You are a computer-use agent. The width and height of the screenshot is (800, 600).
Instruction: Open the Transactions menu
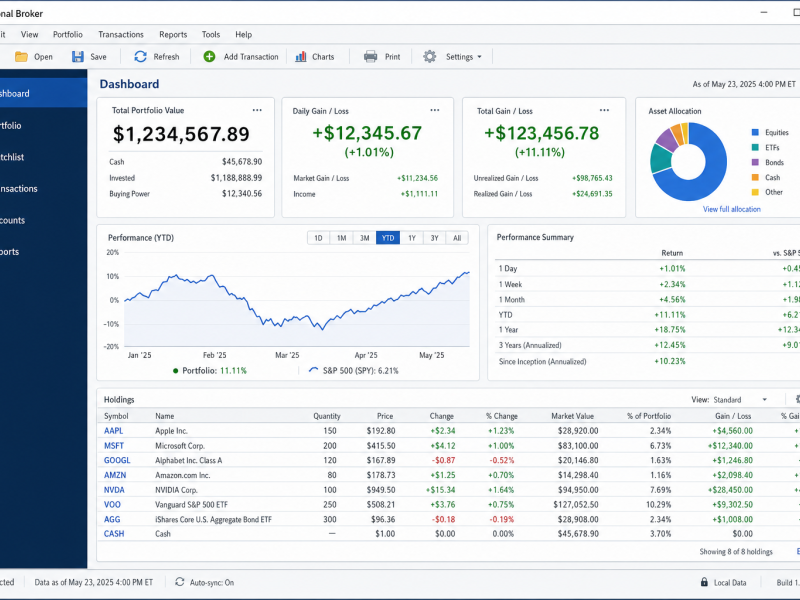pyautogui.click(x=121, y=35)
